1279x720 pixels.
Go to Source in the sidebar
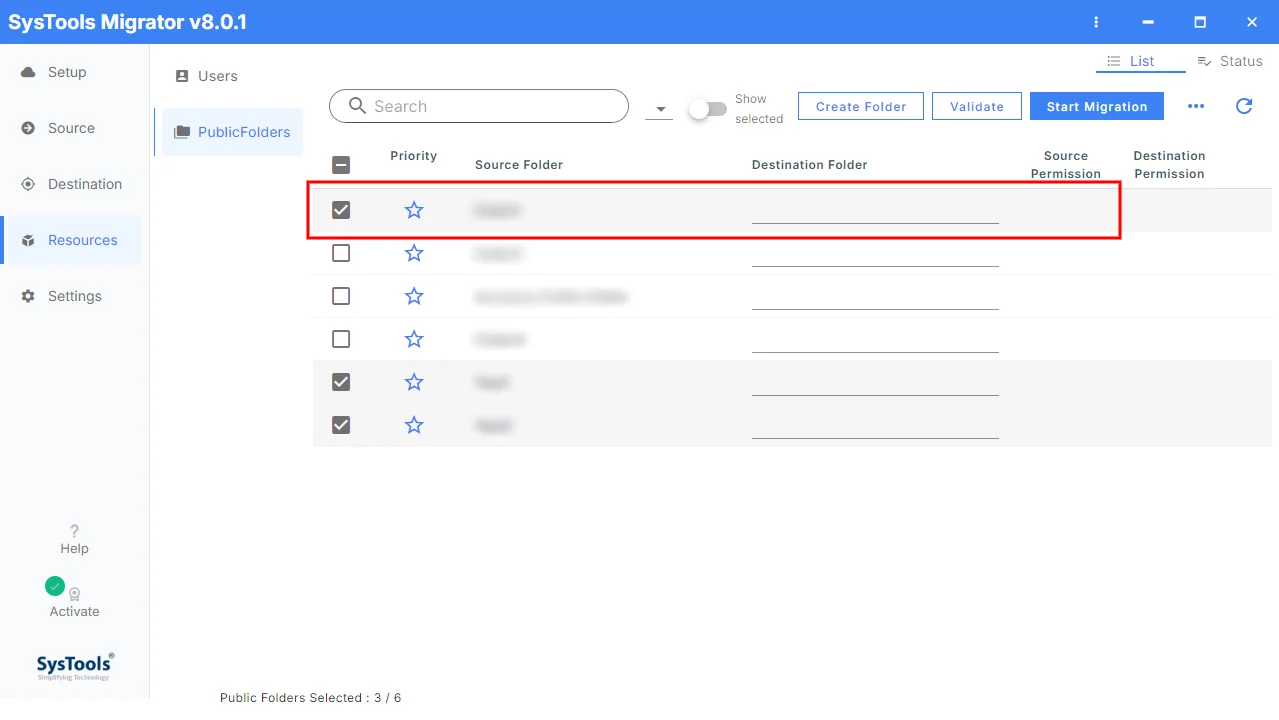tap(71, 128)
